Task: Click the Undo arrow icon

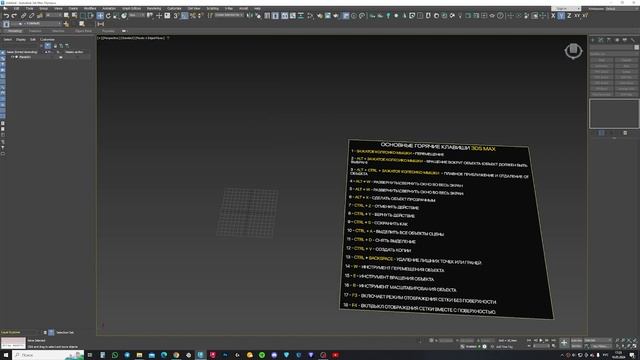Action: [x=6, y=16]
